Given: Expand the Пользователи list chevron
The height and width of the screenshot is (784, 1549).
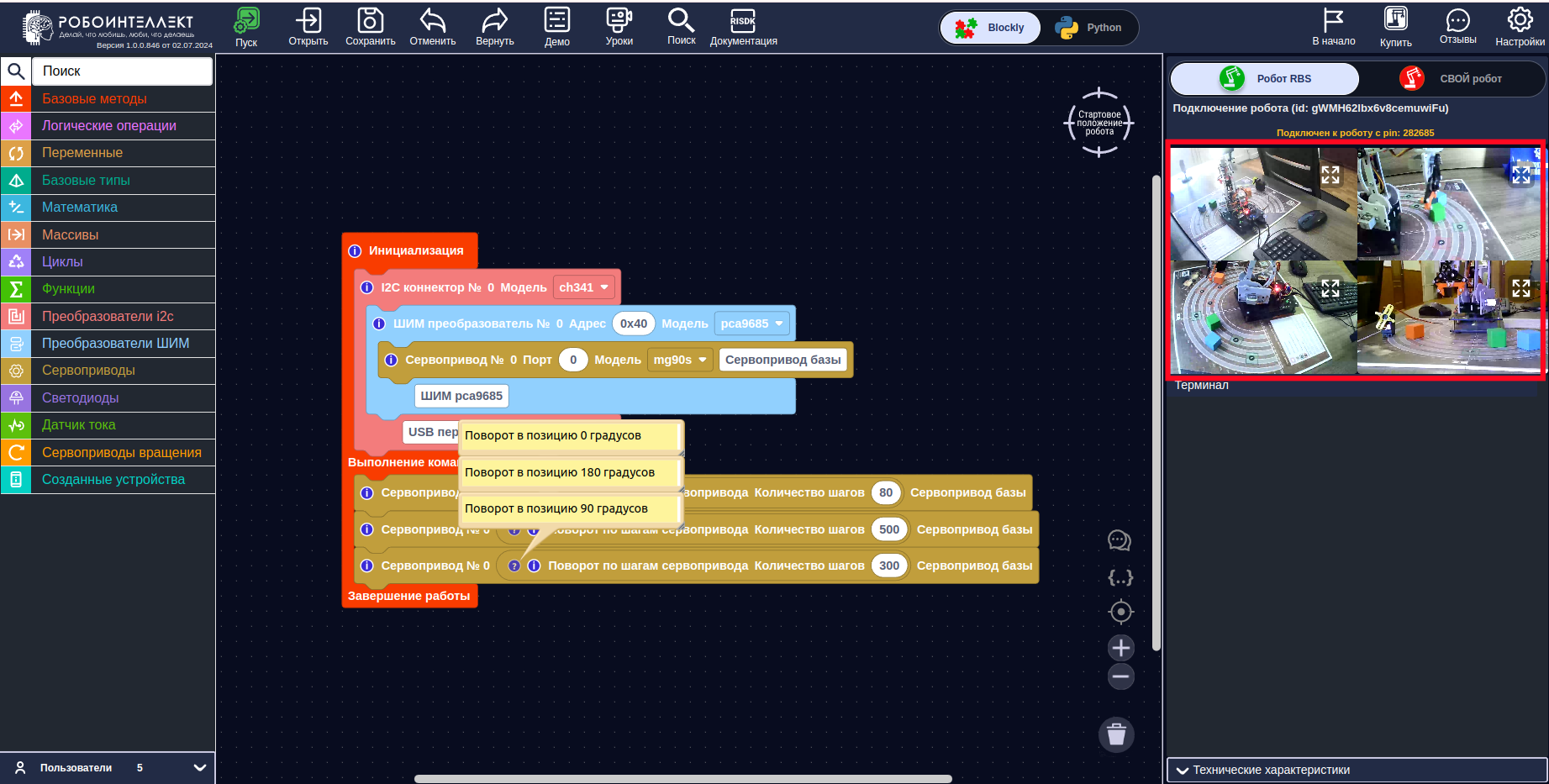Looking at the screenshot, I should [x=200, y=767].
